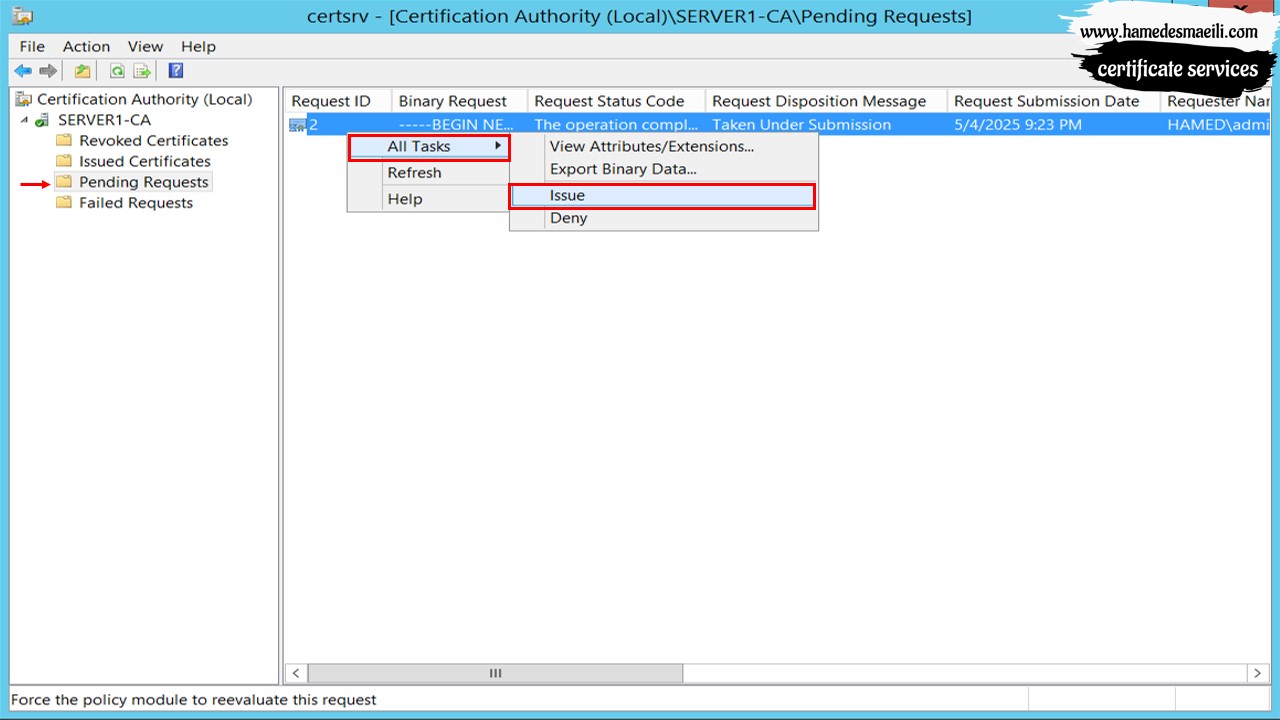Collapse the SERVER1-CA tree node
This screenshot has height=720, width=1280.
(x=24, y=120)
